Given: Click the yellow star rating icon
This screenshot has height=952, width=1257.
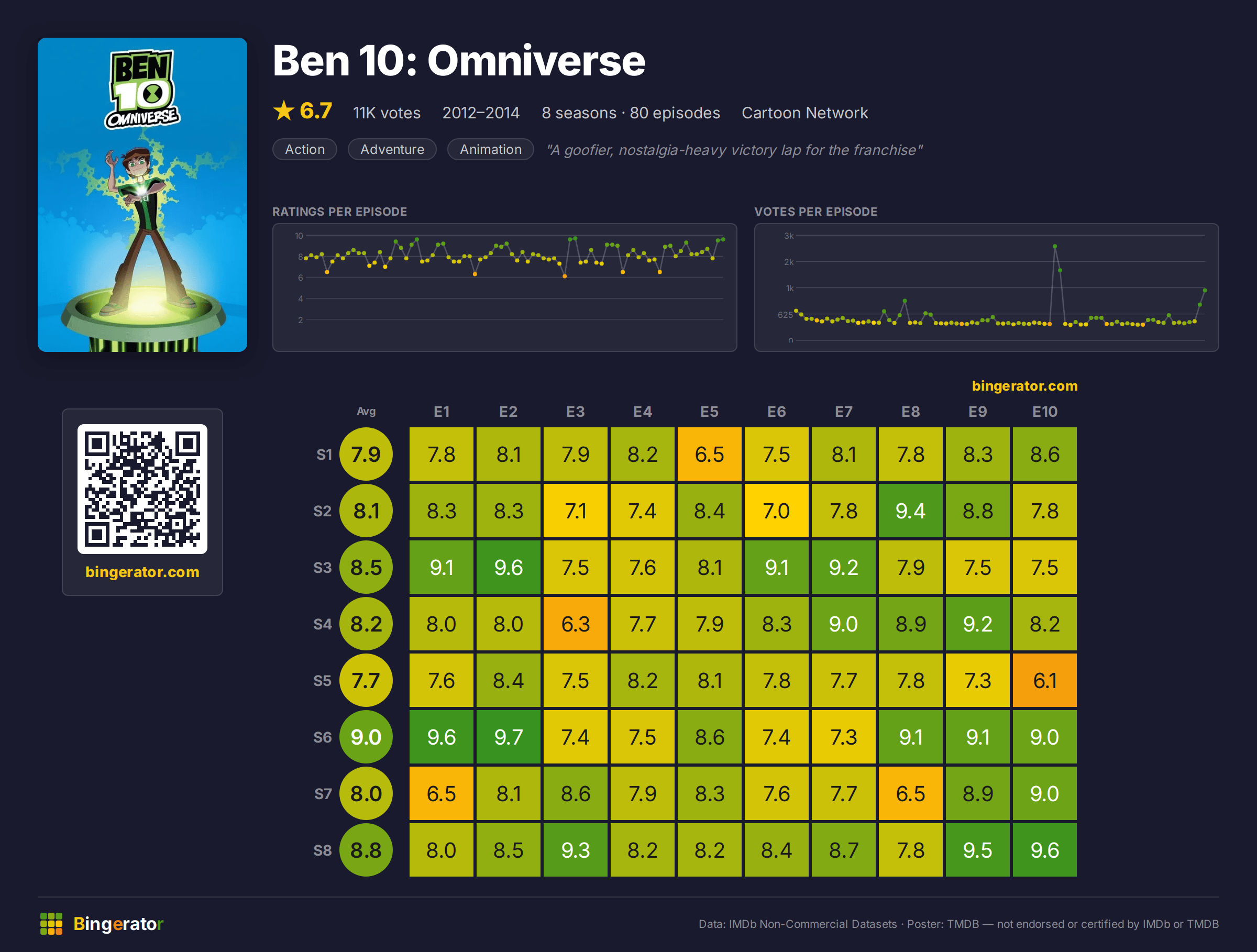Looking at the screenshot, I should coord(283,111).
